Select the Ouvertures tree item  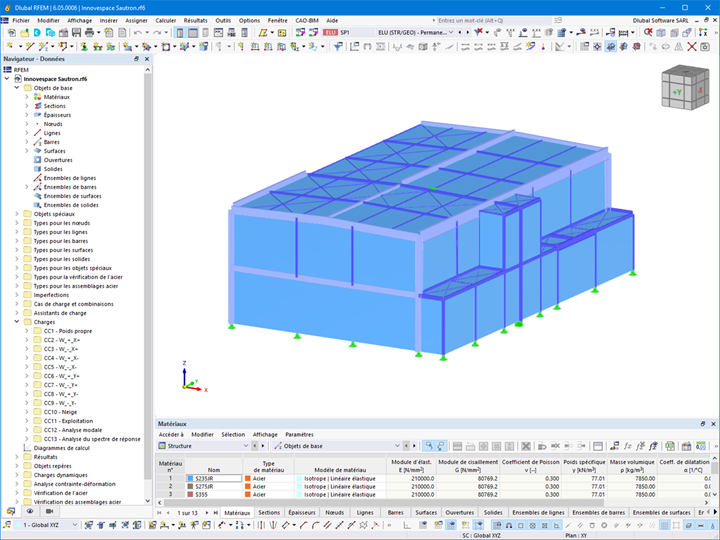pos(58,160)
